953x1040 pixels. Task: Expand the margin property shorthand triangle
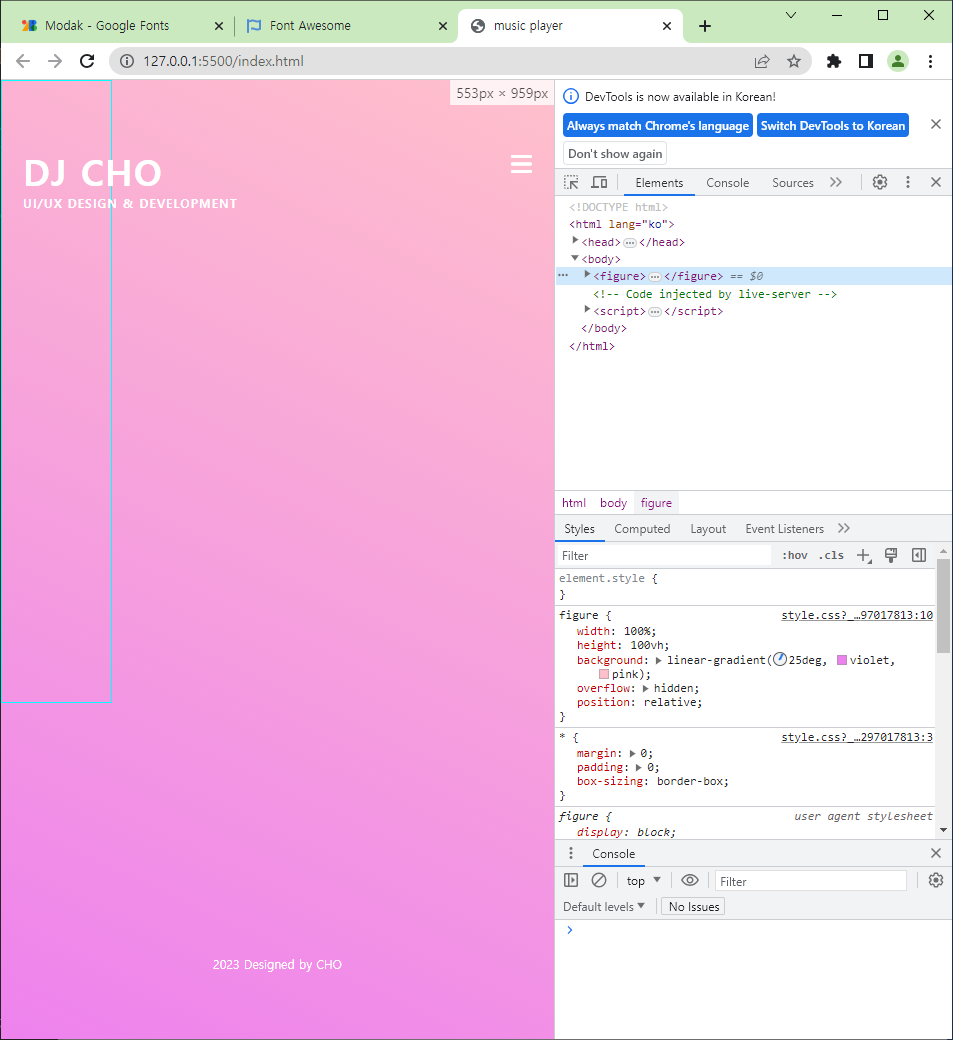tap(632, 753)
